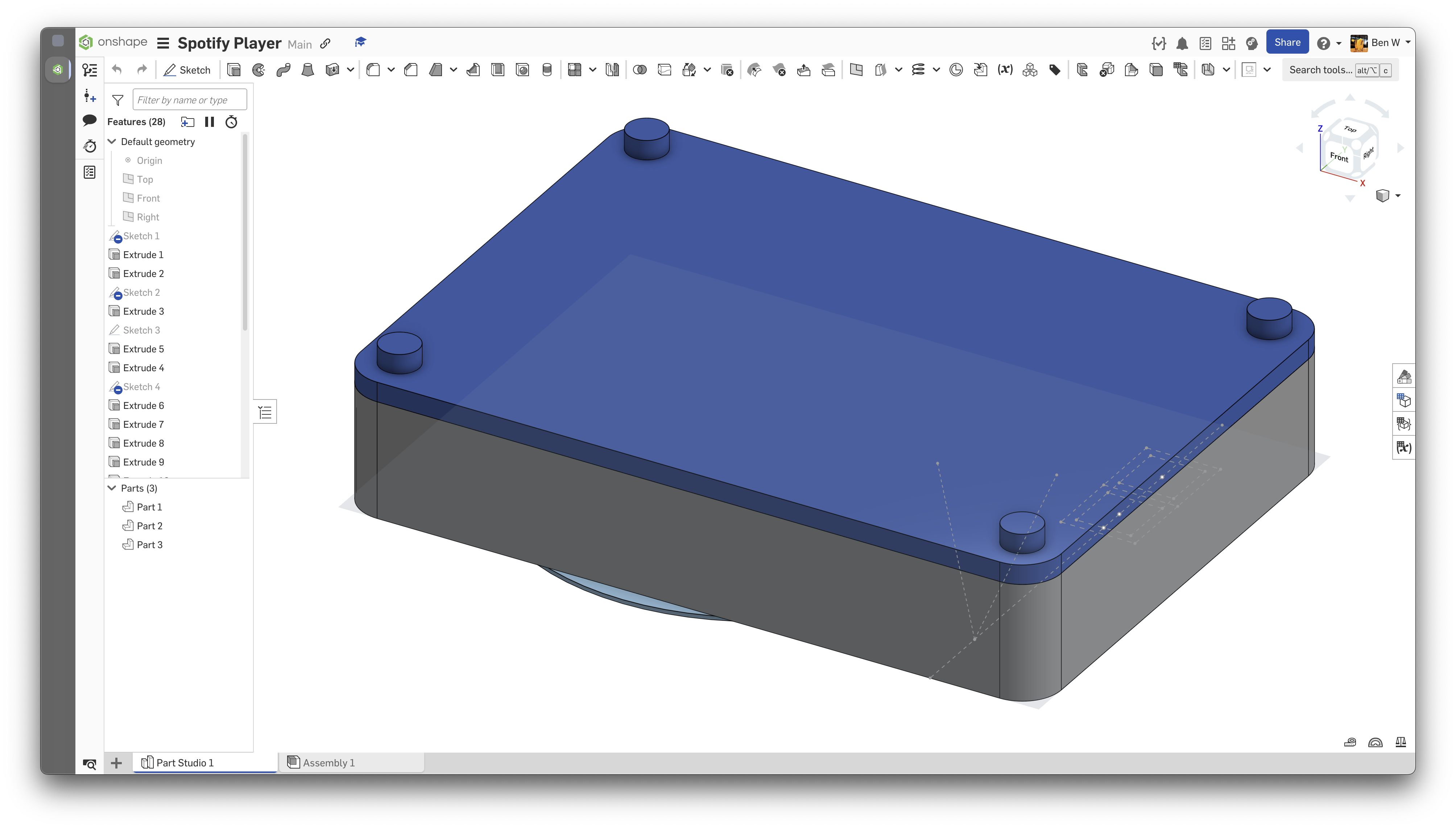The height and width of the screenshot is (828, 1456).
Task: Collapse the Parts (3) list
Action: coord(112,488)
